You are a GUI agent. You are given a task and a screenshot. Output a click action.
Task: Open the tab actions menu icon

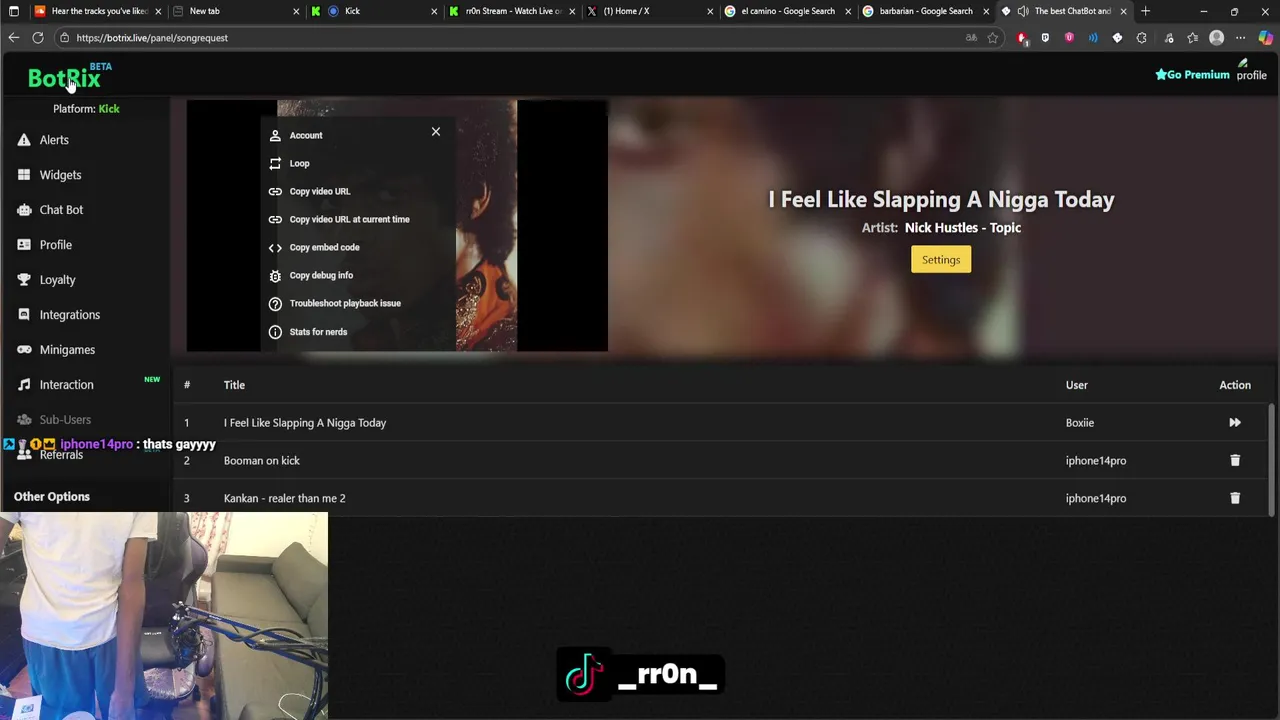click(x=14, y=11)
